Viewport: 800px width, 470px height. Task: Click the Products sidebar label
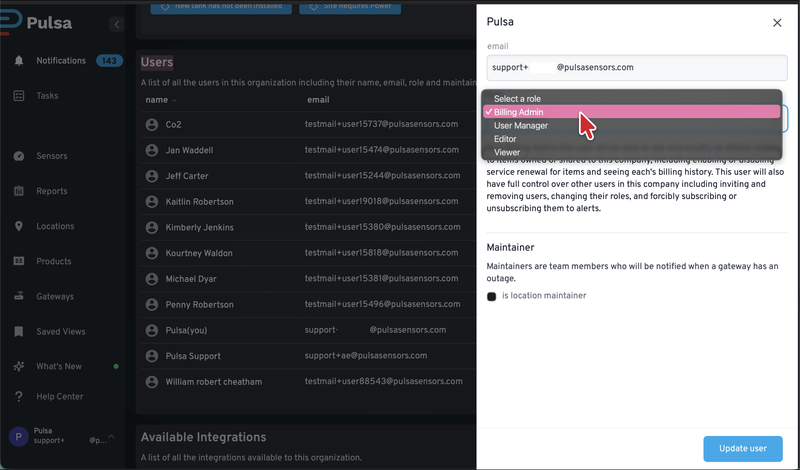54,261
